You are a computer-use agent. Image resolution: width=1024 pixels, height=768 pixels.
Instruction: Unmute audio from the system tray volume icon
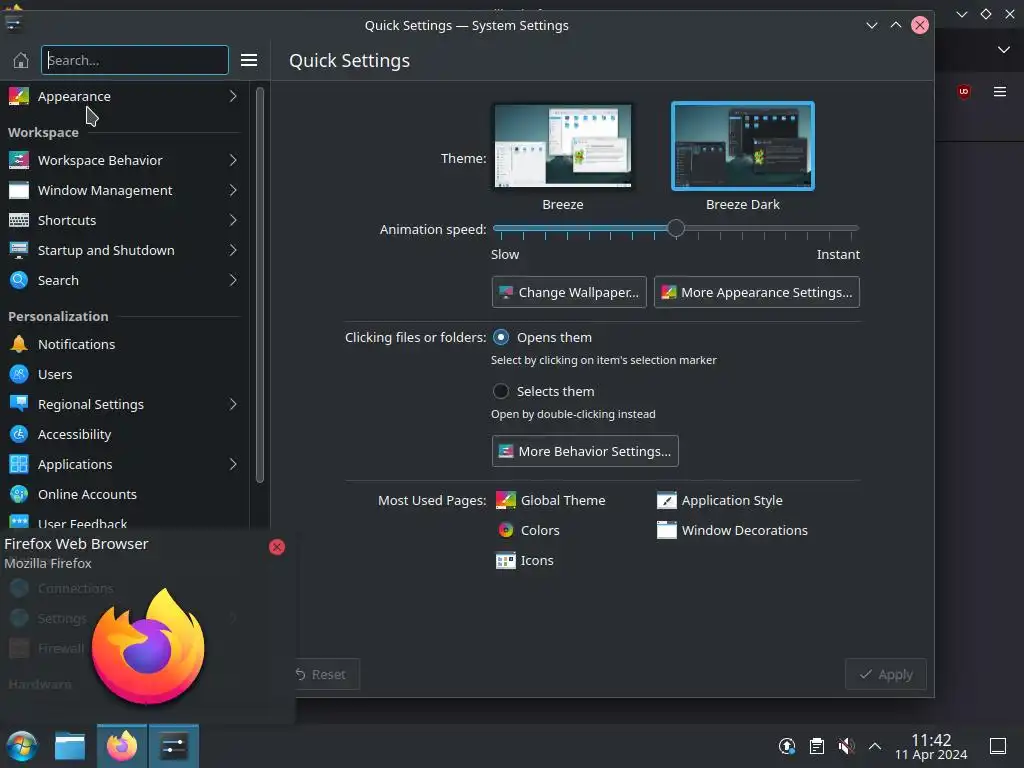pos(846,746)
